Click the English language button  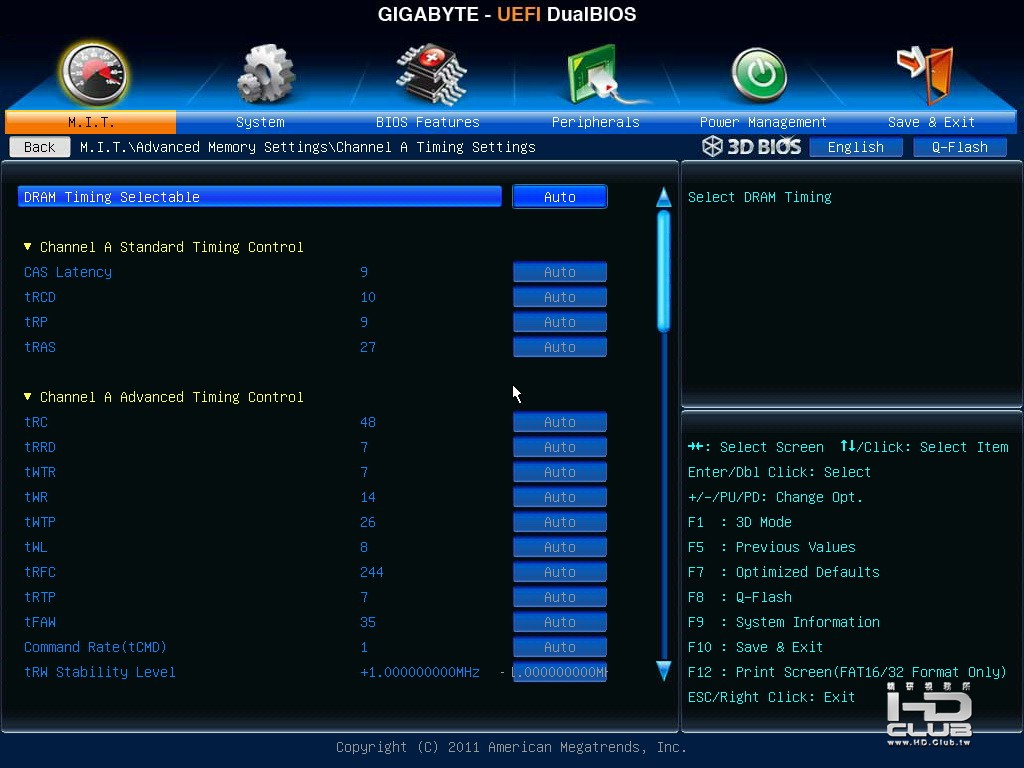(856, 147)
